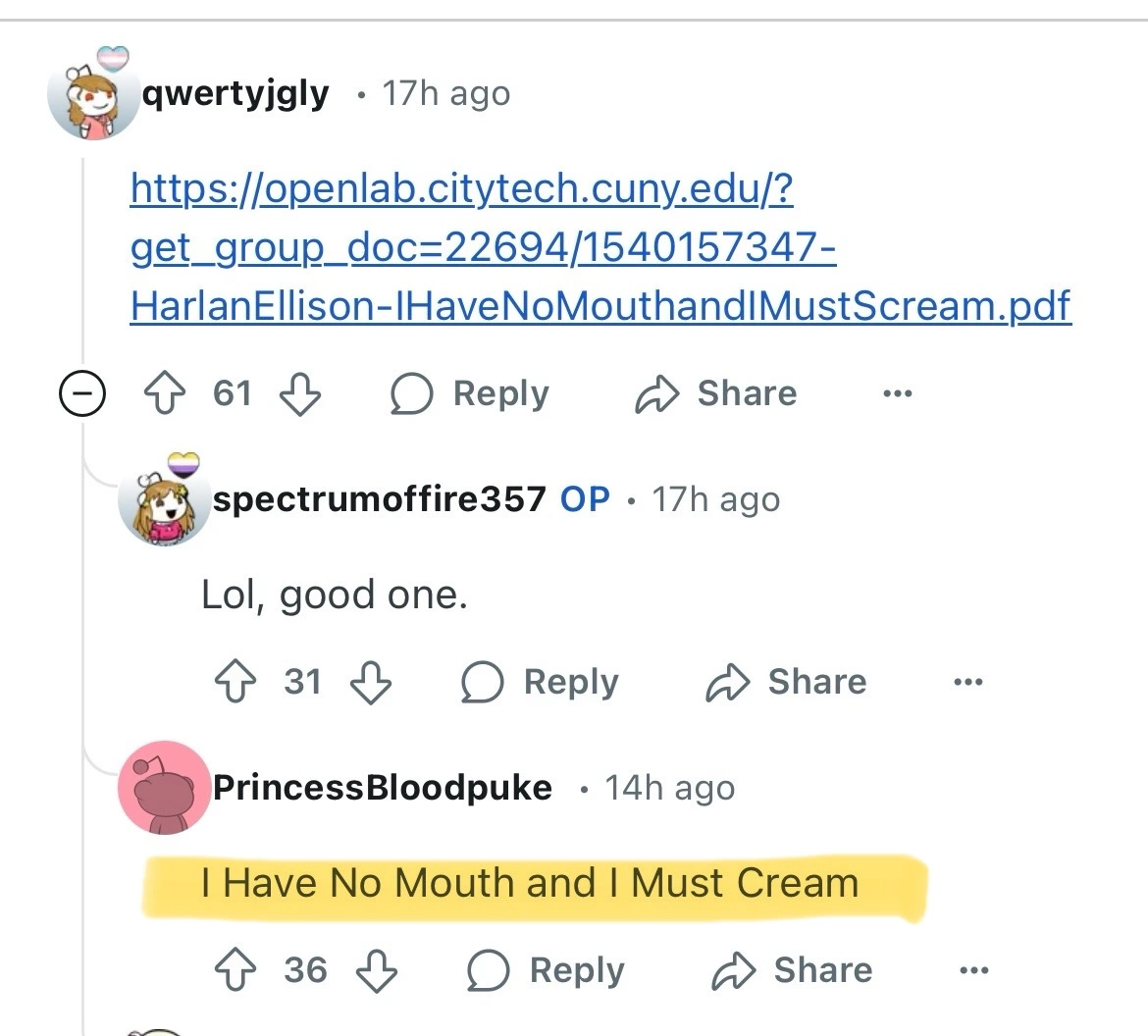The height and width of the screenshot is (1036, 1148).
Task: Share PrincessBloodpuke's comment
Action: (793, 971)
